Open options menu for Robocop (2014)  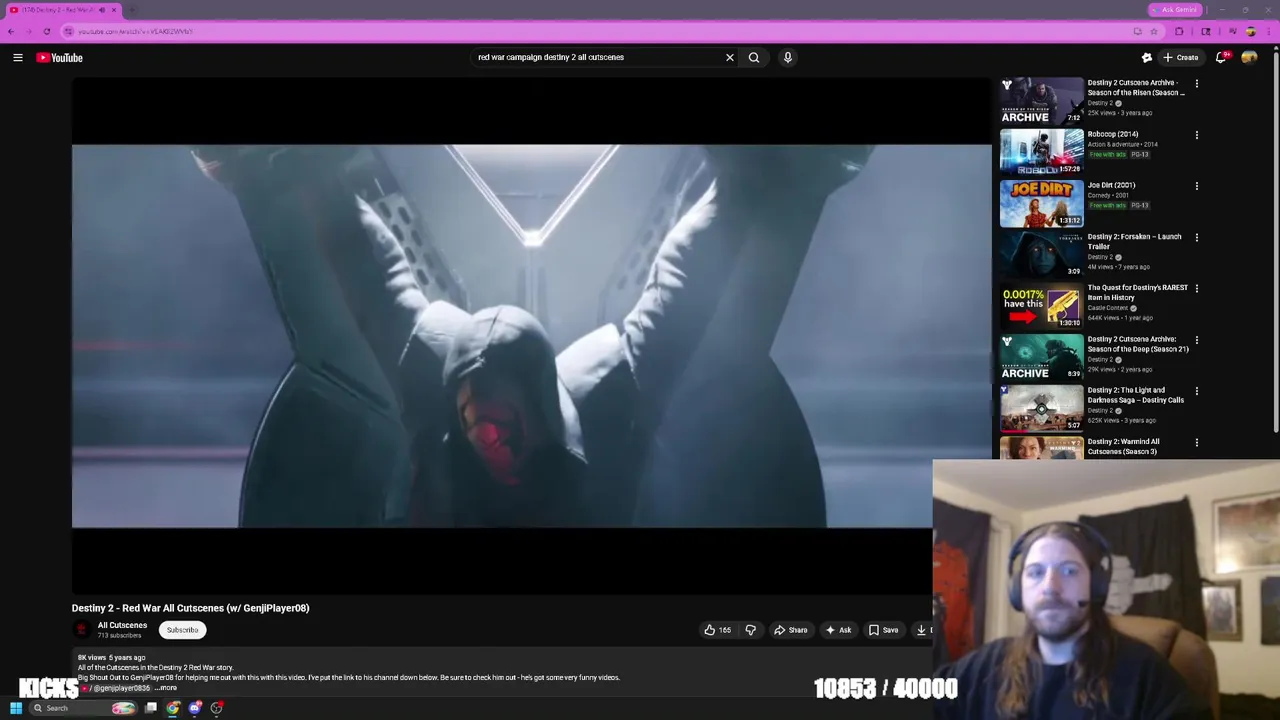coord(1196,135)
